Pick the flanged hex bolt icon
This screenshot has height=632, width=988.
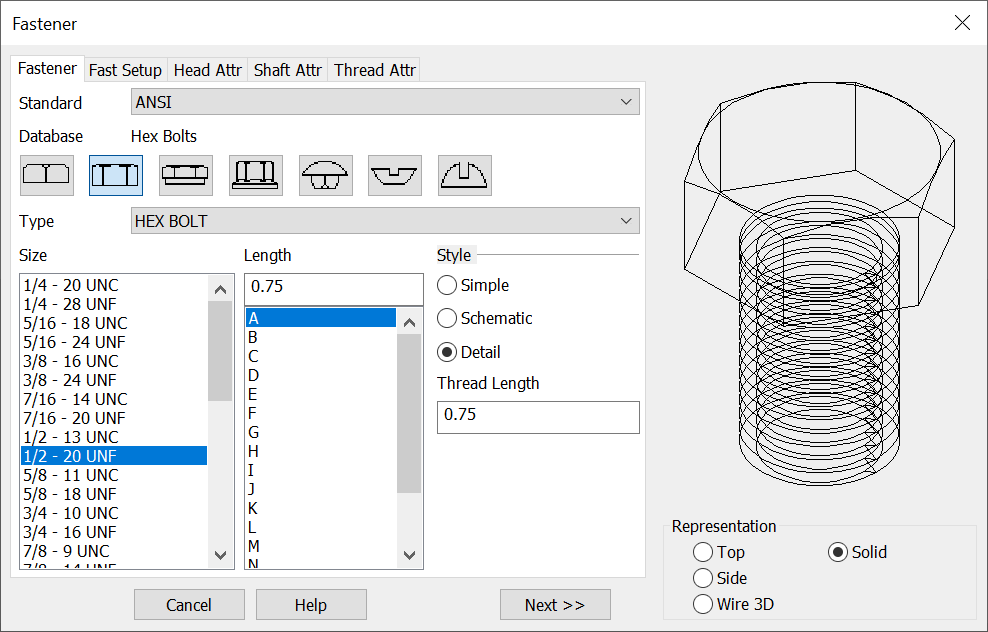pyautogui.click(x=185, y=174)
